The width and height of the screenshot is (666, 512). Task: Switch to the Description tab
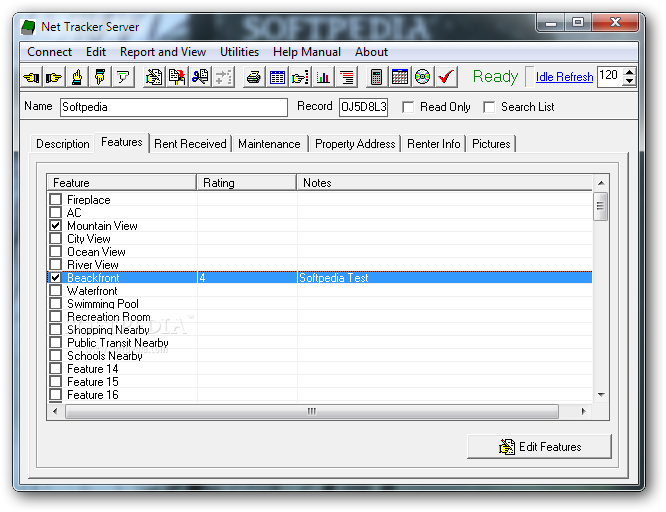[x=62, y=144]
